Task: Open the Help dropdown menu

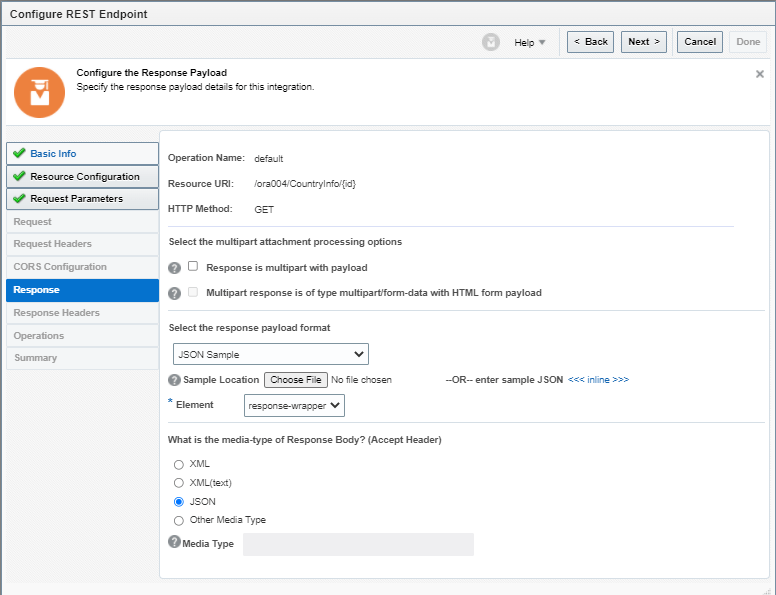Action: point(529,42)
